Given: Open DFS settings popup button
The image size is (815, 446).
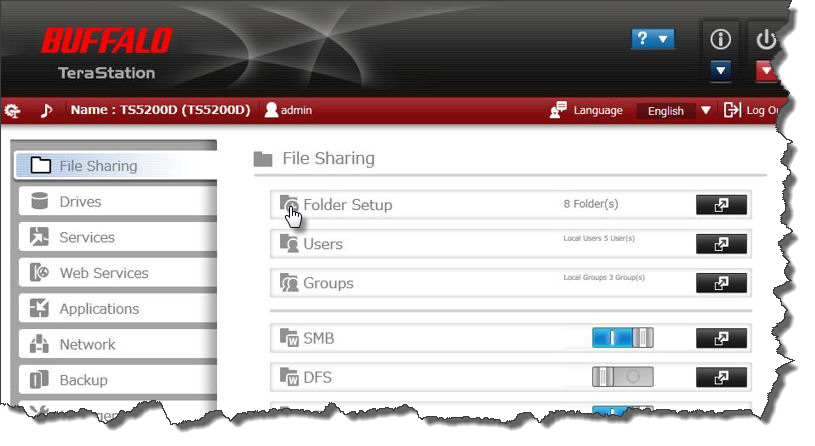Looking at the screenshot, I should pyautogui.click(x=721, y=377).
